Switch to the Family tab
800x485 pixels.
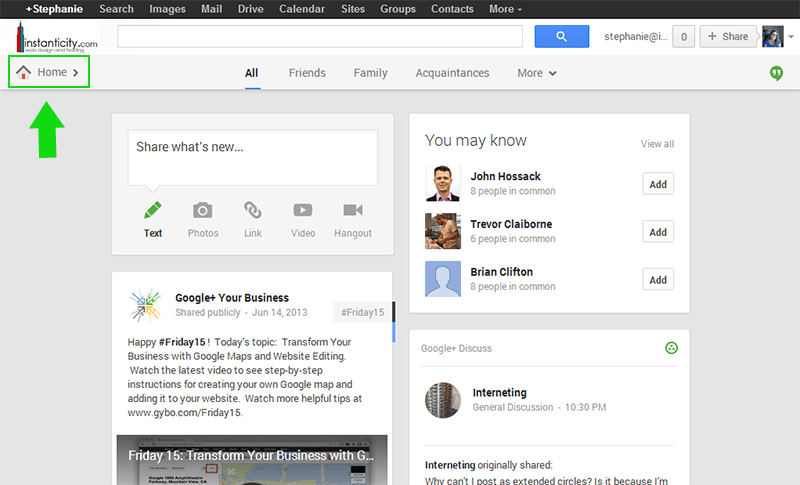(x=370, y=73)
